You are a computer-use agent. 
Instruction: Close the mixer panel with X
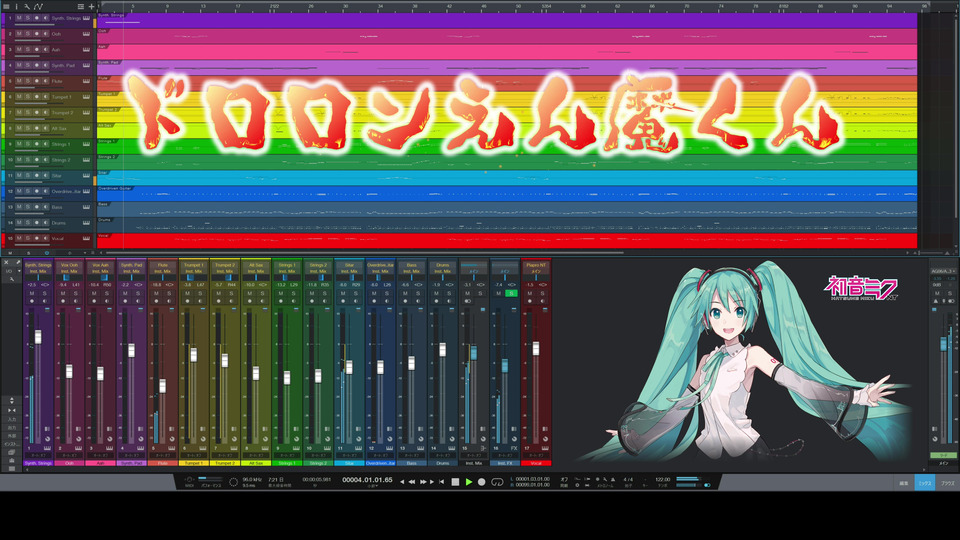pyautogui.click(x=6, y=262)
